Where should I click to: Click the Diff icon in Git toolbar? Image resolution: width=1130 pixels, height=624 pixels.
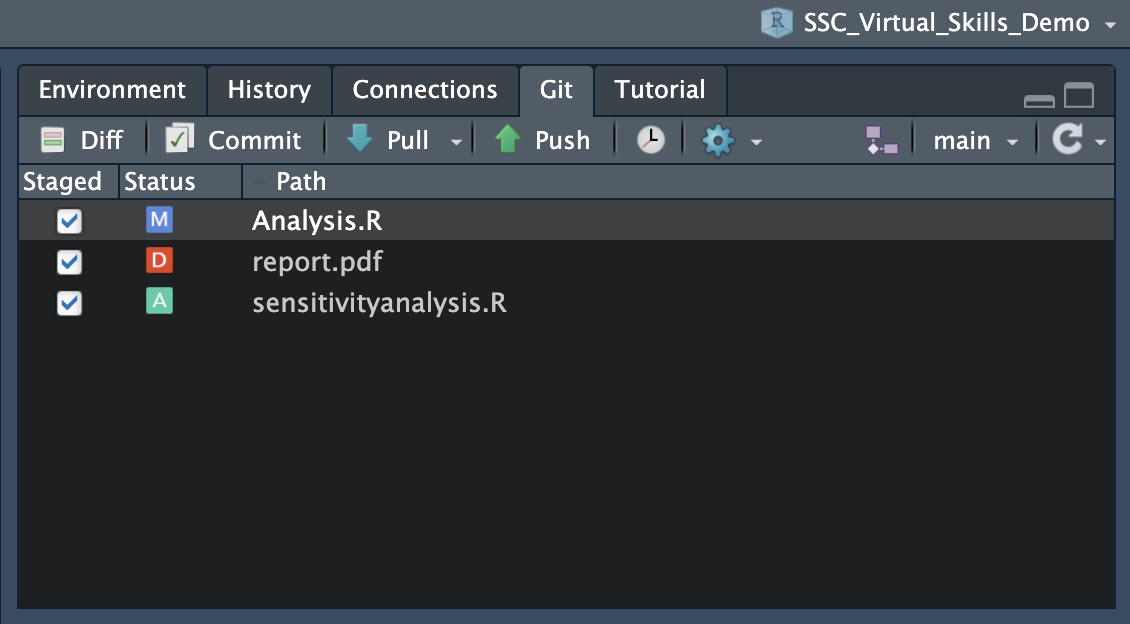pyautogui.click(x=82, y=141)
